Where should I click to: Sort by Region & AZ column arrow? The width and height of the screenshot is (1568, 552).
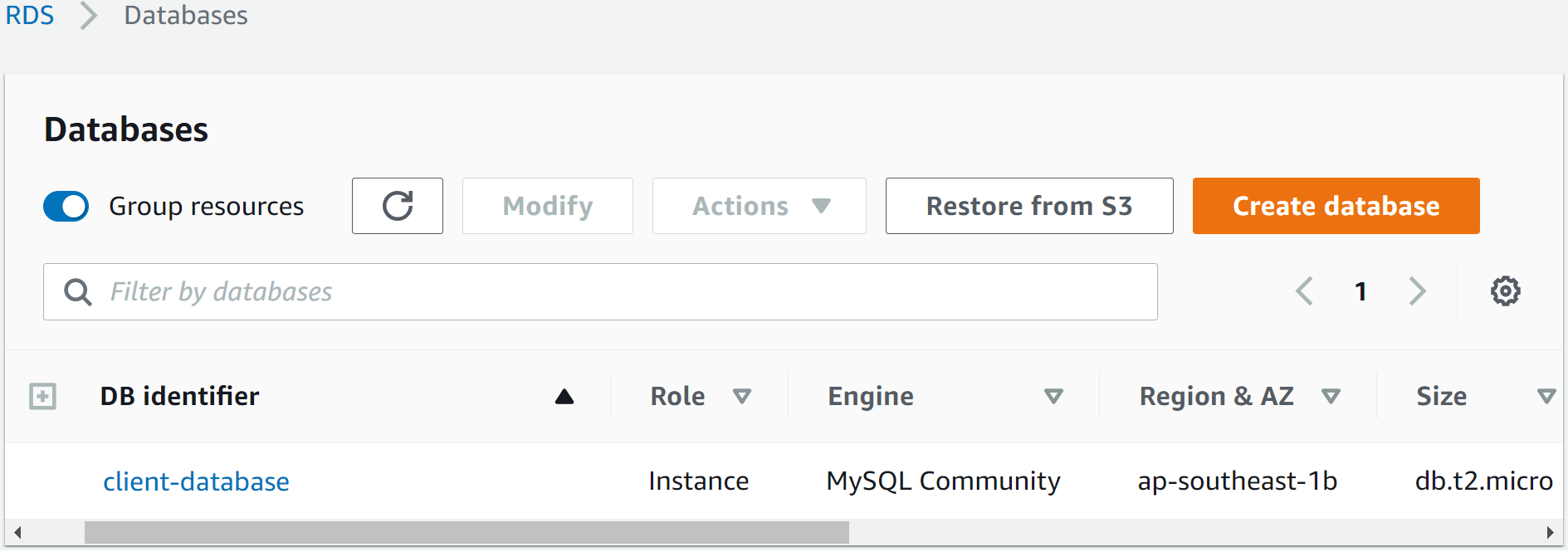coord(1331,397)
